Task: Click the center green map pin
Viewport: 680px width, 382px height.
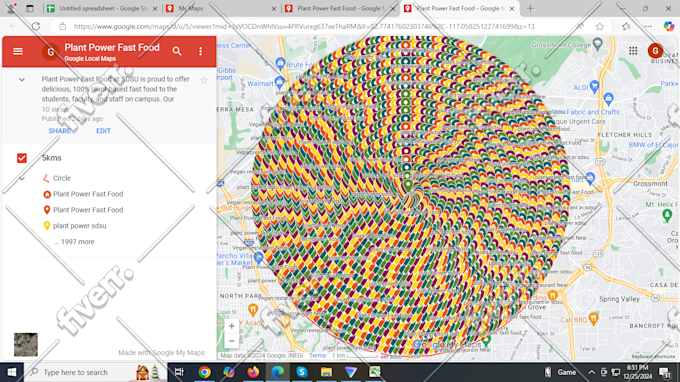Action: pyautogui.click(x=408, y=186)
